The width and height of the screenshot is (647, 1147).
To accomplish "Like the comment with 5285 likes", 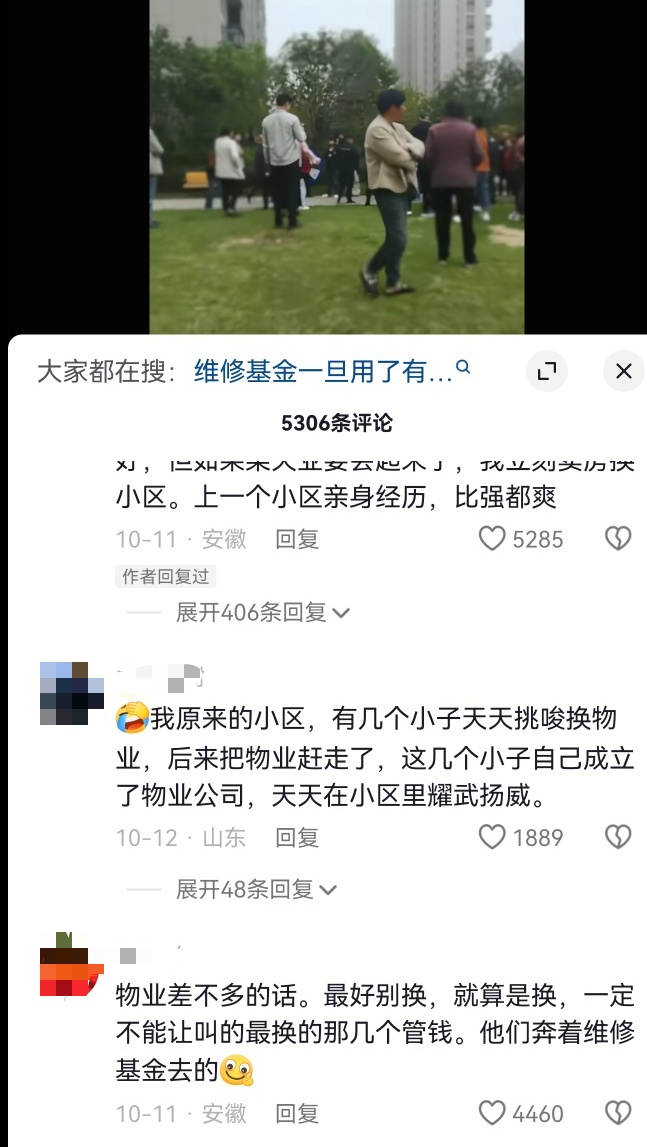I will (x=492, y=539).
